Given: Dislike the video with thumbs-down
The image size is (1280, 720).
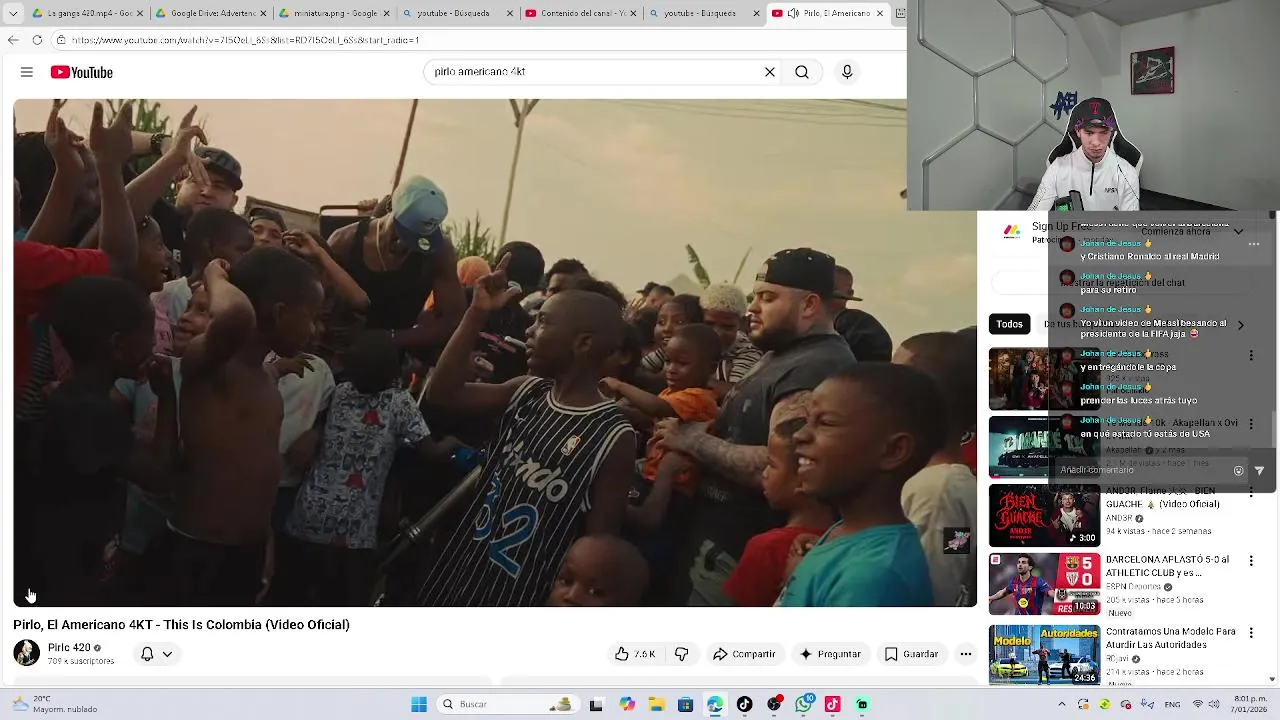Looking at the screenshot, I should 682,654.
